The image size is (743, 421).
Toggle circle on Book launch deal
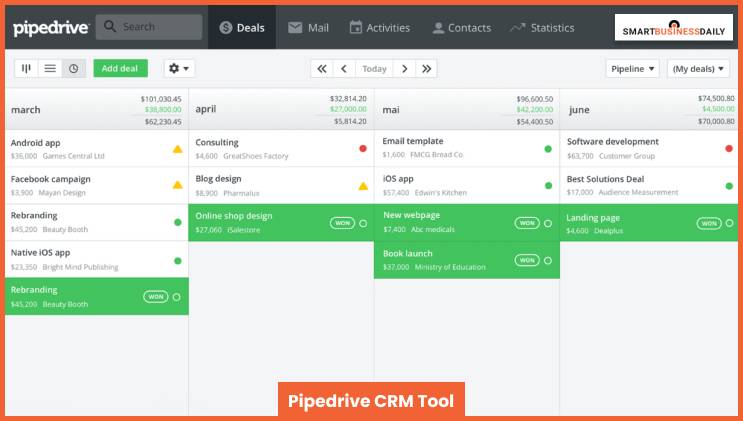click(548, 260)
